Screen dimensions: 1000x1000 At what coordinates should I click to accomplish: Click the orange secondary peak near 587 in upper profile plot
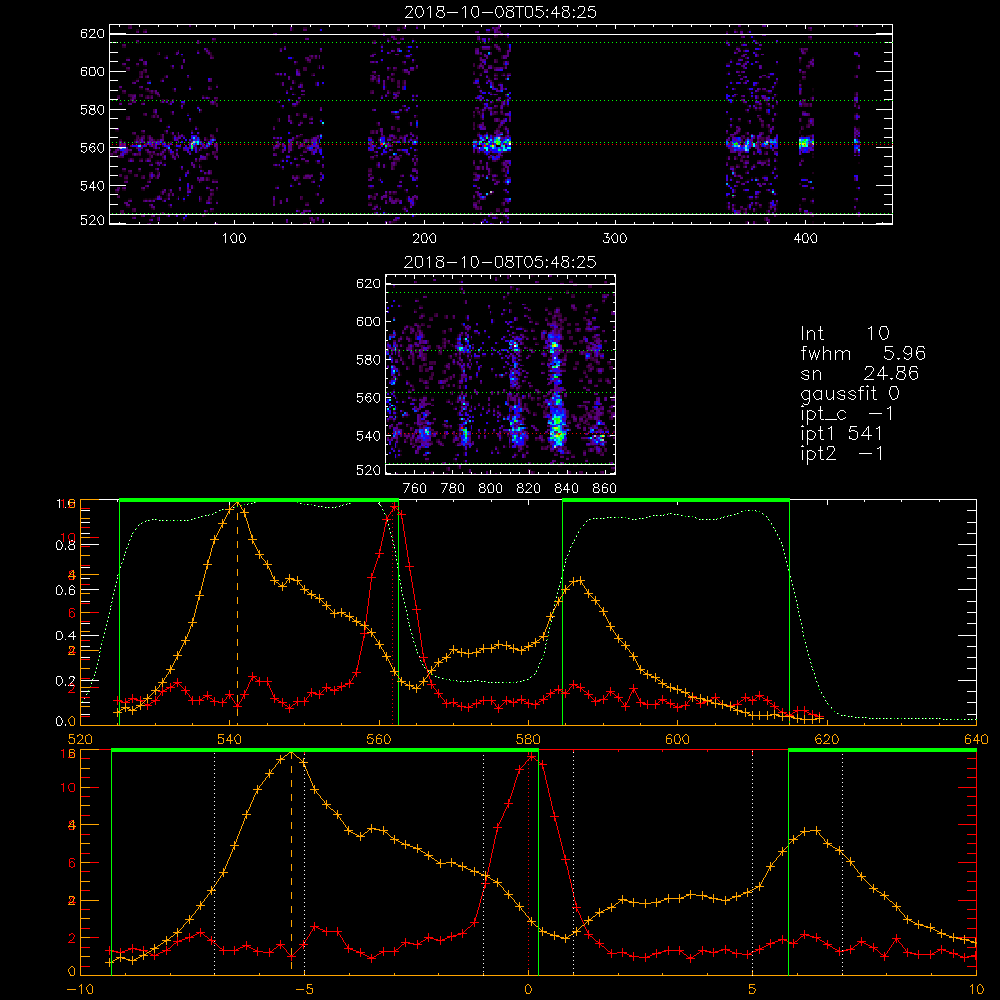click(578, 580)
